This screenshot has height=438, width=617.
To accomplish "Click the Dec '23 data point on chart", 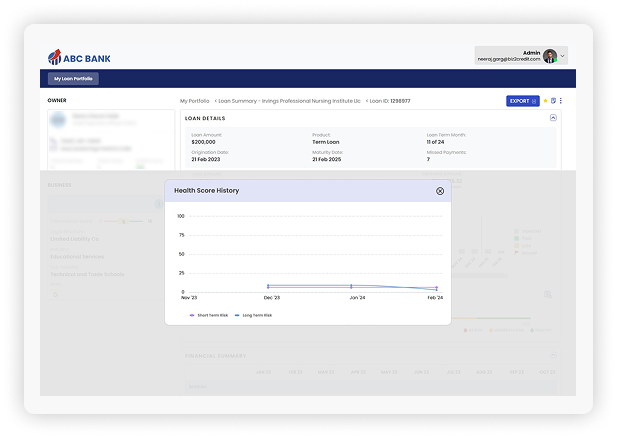I will tap(268, 287).
